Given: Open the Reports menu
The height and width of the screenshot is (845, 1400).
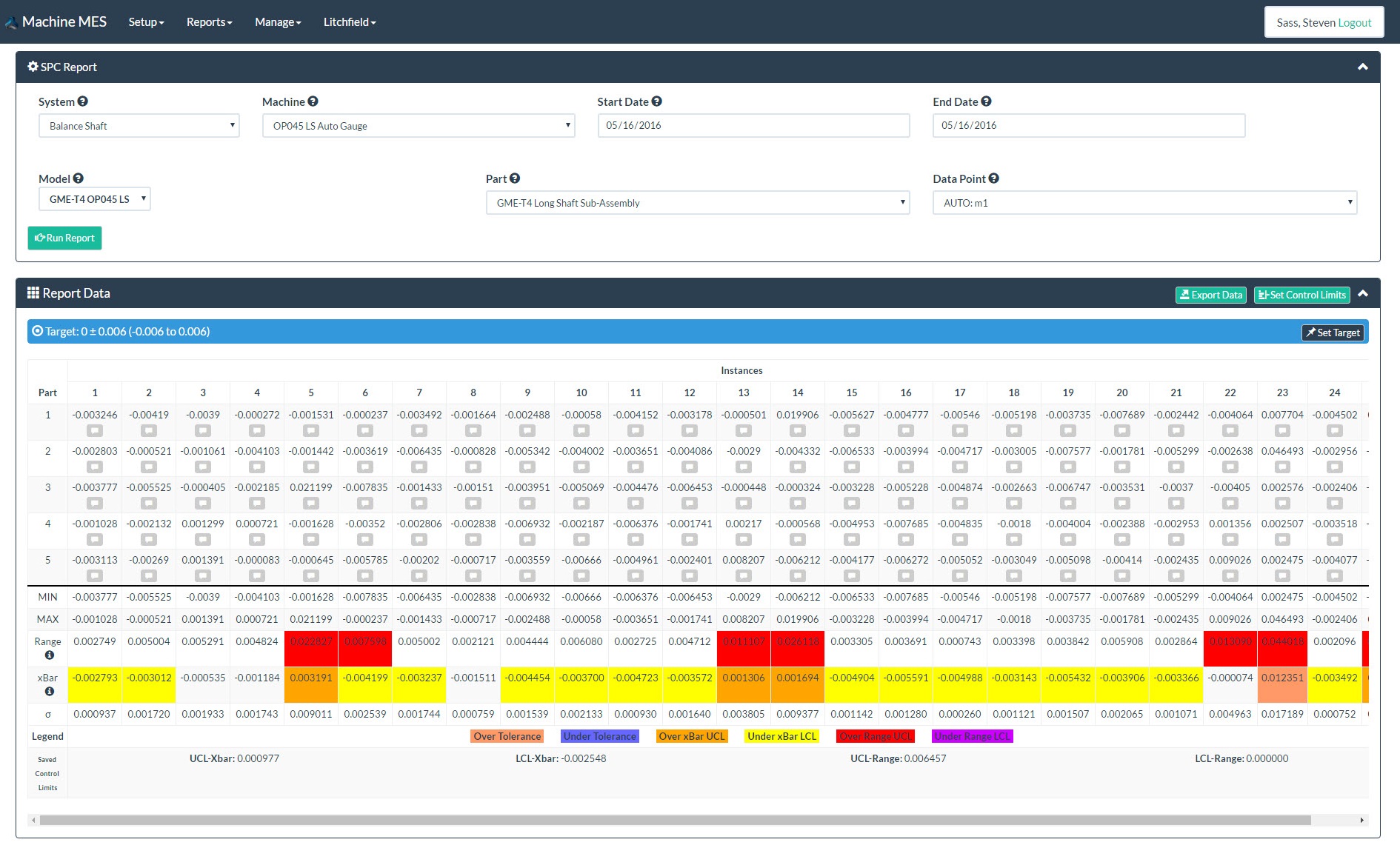Looking at the screenshot, I should click(x=209, y=22).
